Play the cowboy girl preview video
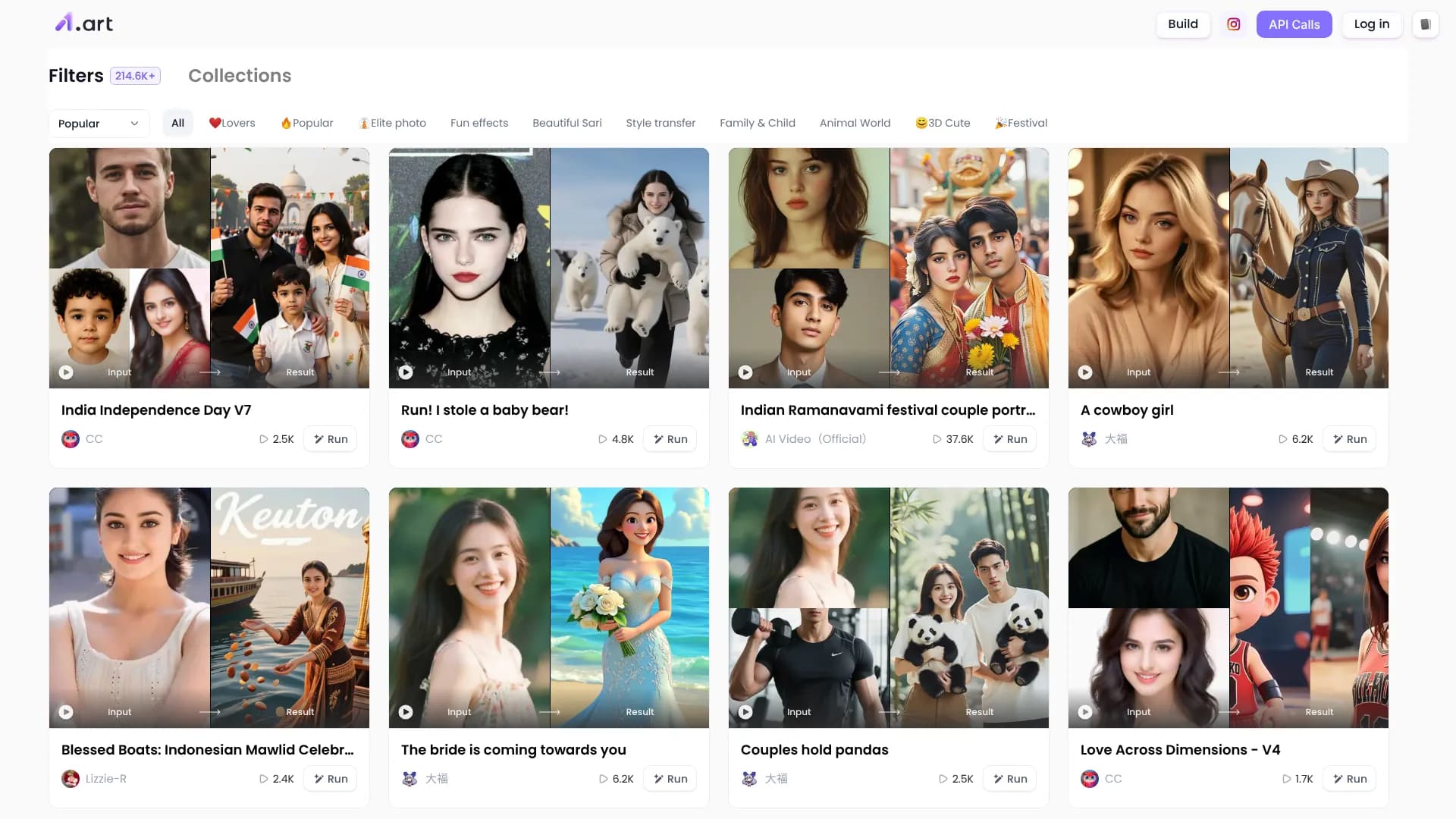The image size is (1456, 819). [1085, 372]
